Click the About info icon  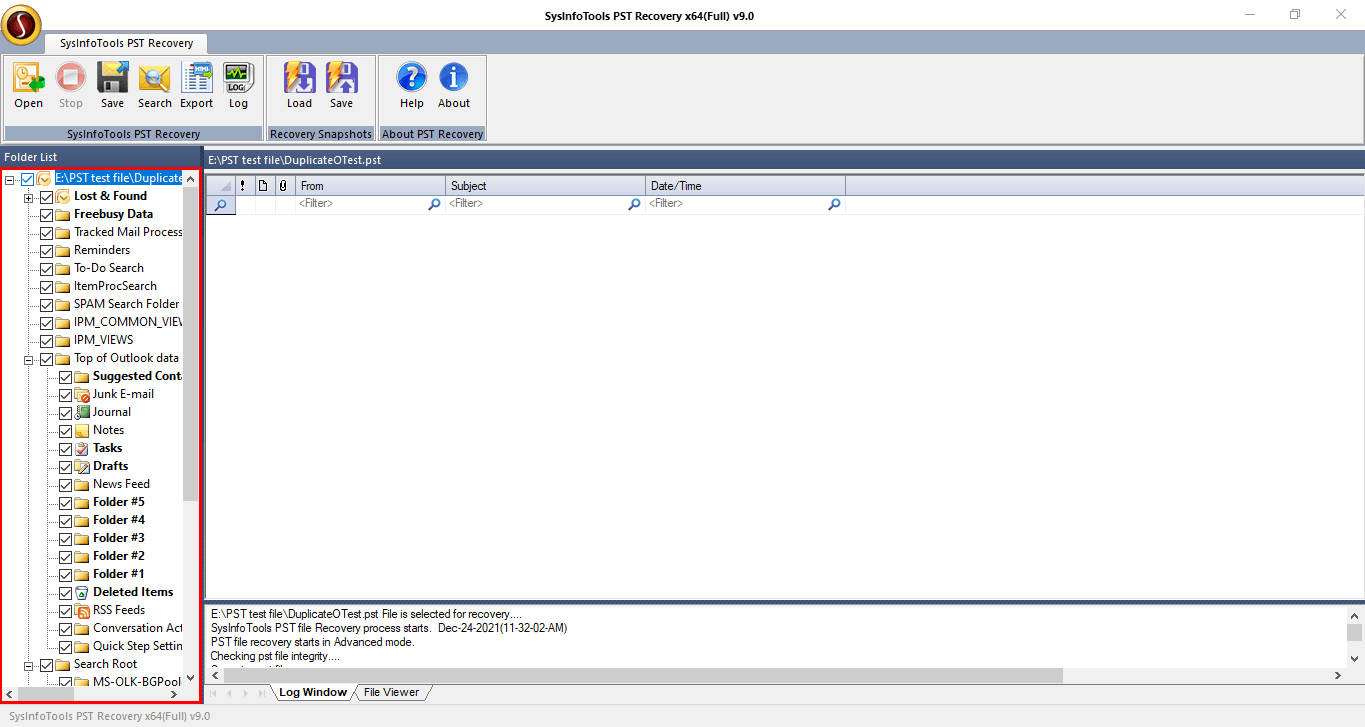(454, 78)
